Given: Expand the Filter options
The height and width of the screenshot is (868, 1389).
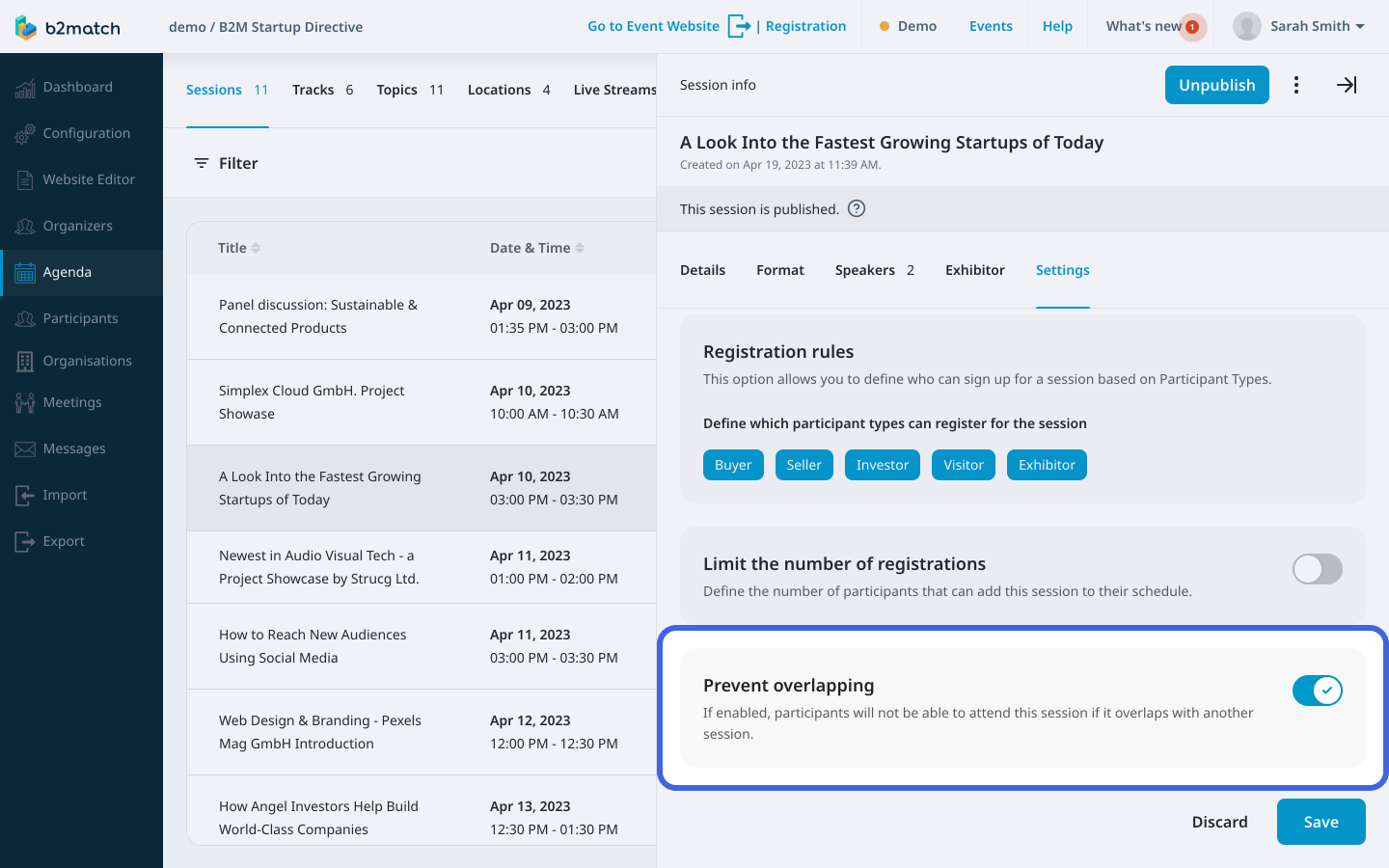Looking at the screenshot, I should pos(227,163).
